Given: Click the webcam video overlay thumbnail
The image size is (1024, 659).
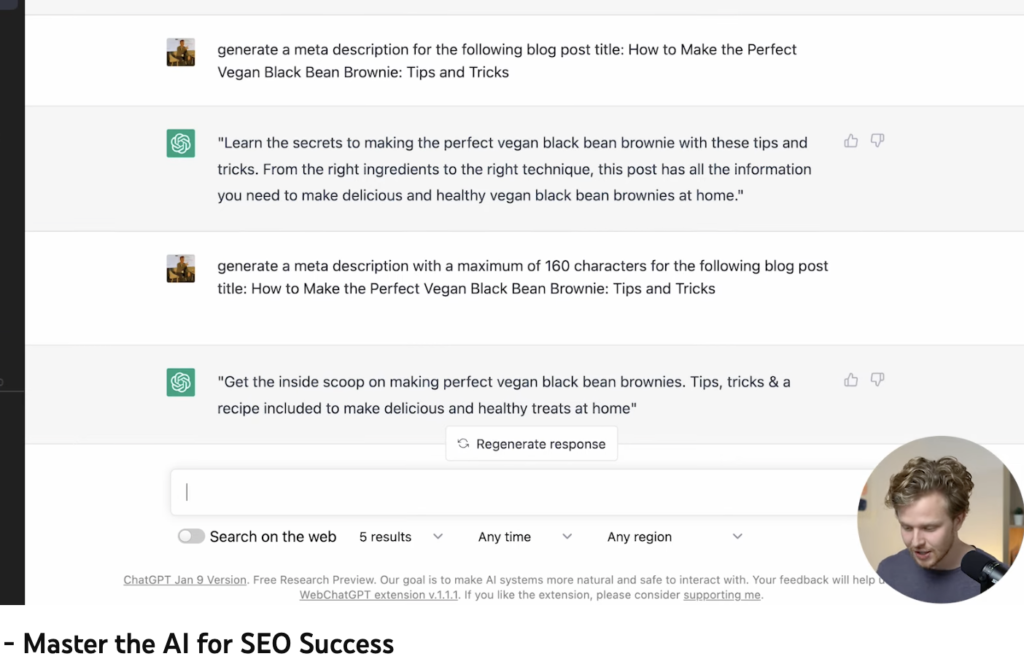Looking at the screenshot, I should click(938, 520).
